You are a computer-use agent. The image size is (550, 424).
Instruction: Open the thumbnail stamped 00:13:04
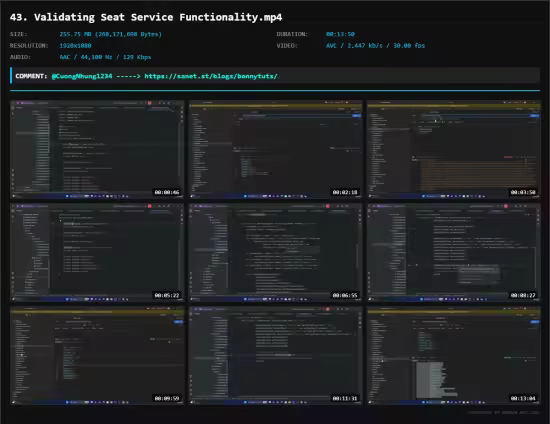[x=454, y=356]
